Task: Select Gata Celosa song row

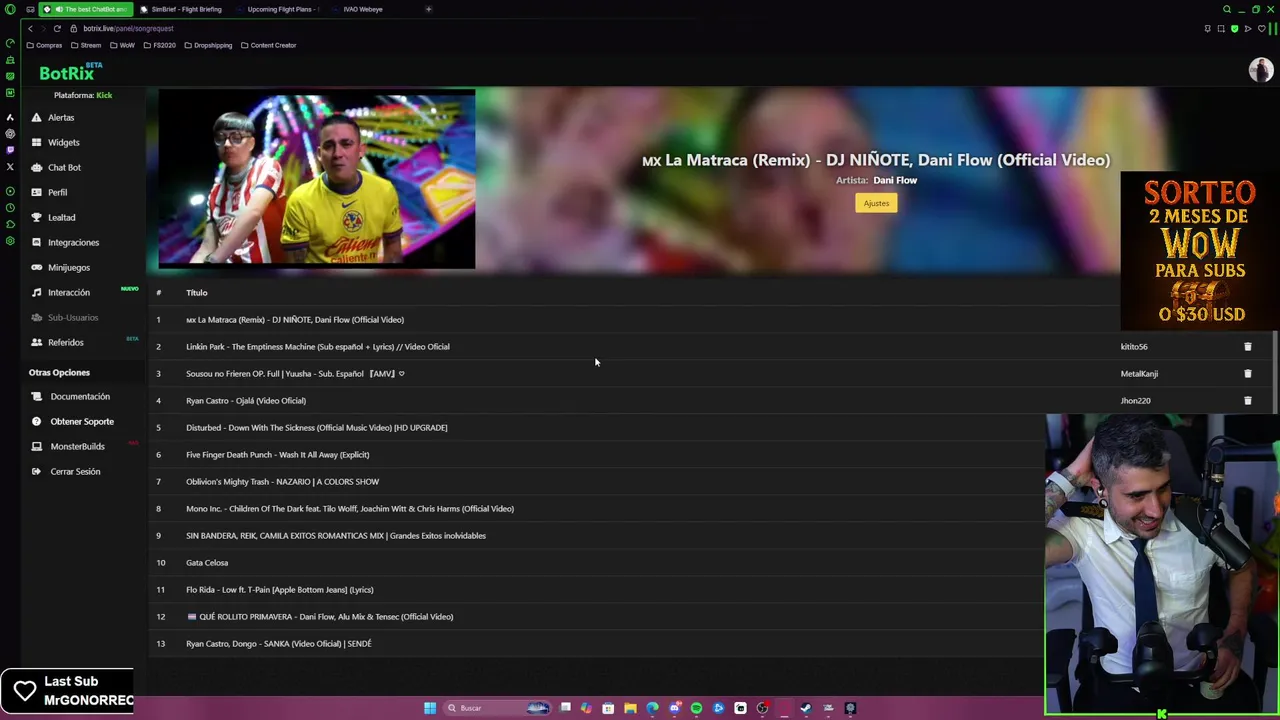Action: coord(598,562)
